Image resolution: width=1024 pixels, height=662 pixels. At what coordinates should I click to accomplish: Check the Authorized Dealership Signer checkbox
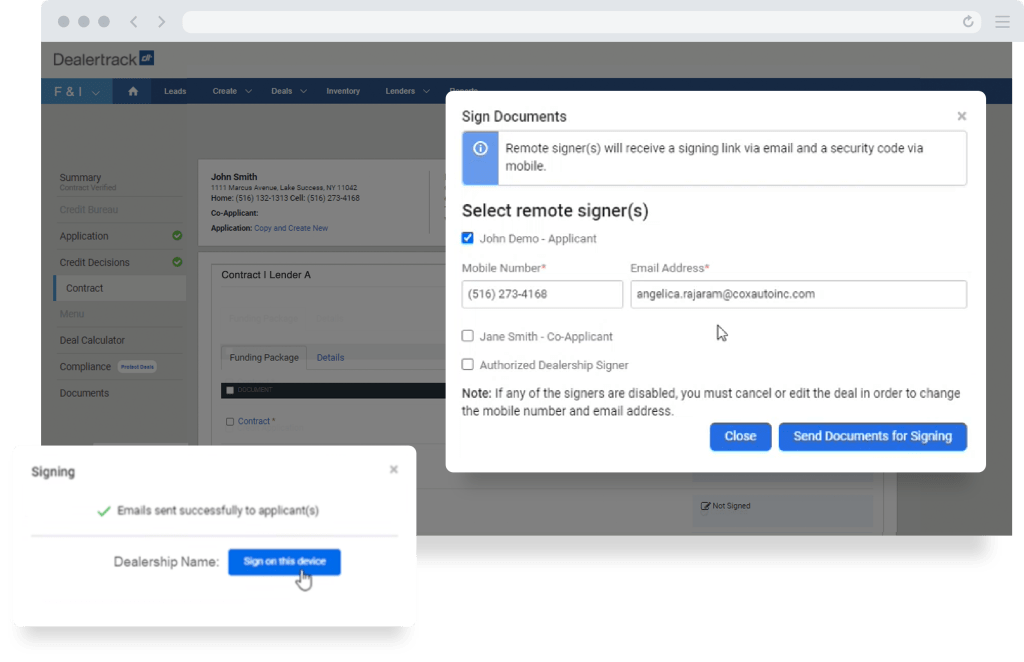point(468,365)
